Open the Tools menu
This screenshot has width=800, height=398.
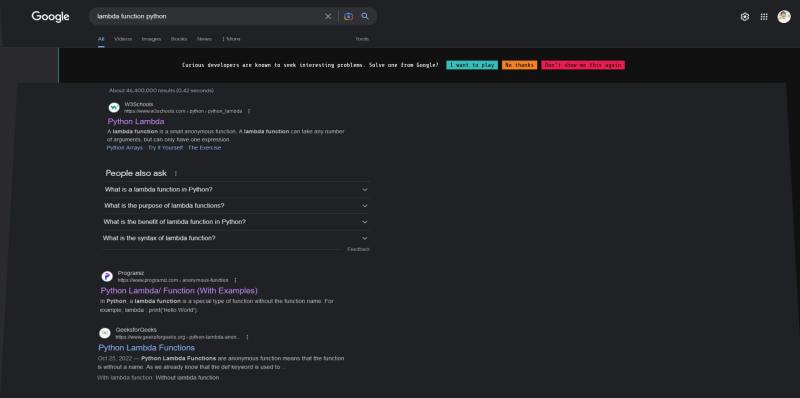pos(362,39)
